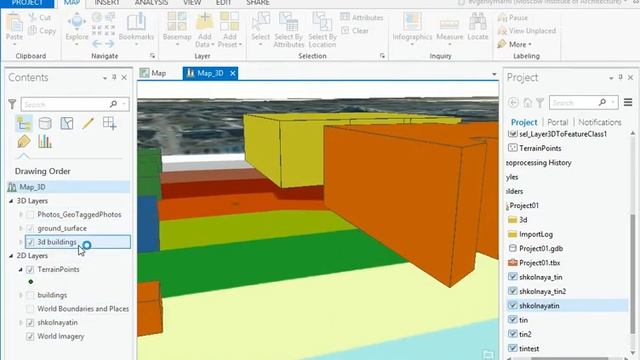Viewport: 640px width, 360px height.
Task: Open the Bookmarks menu
Action: [136, 28]
